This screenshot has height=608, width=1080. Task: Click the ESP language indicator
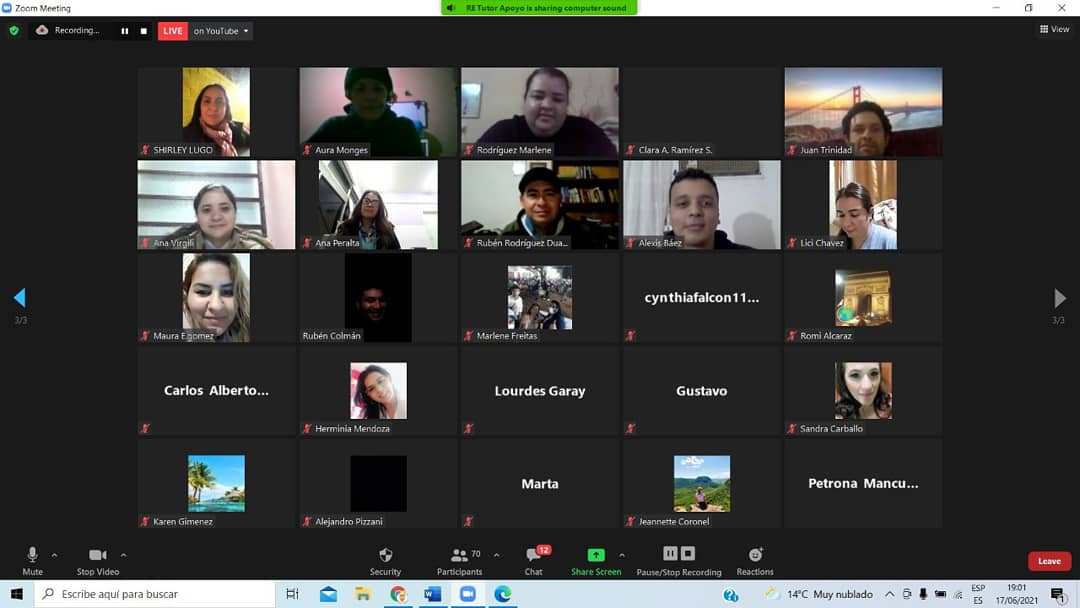pyautogui.click(x=978, y=594)
